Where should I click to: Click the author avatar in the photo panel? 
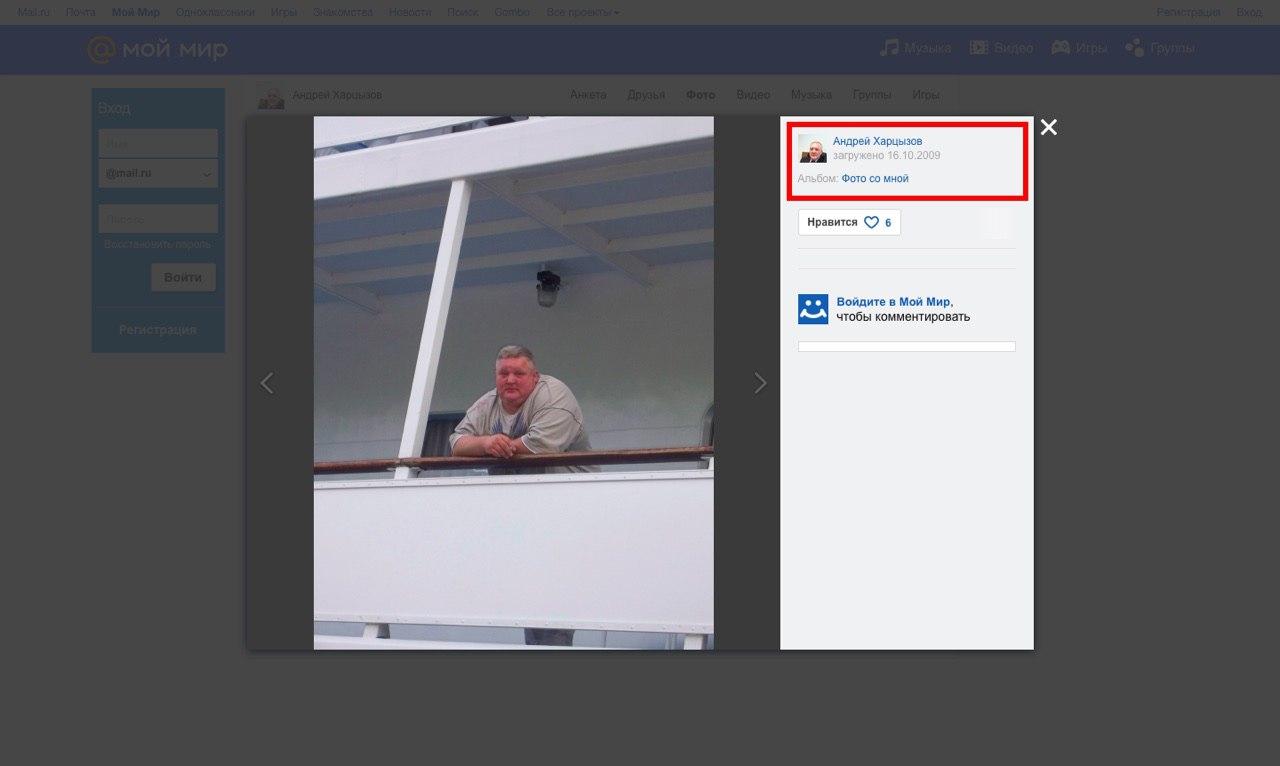[812, 149]
